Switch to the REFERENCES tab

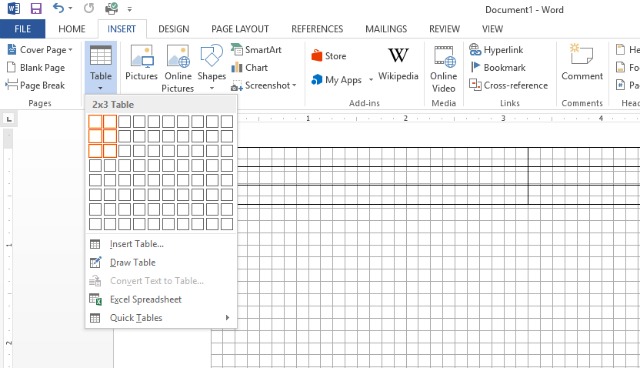[x=317, y=29]
